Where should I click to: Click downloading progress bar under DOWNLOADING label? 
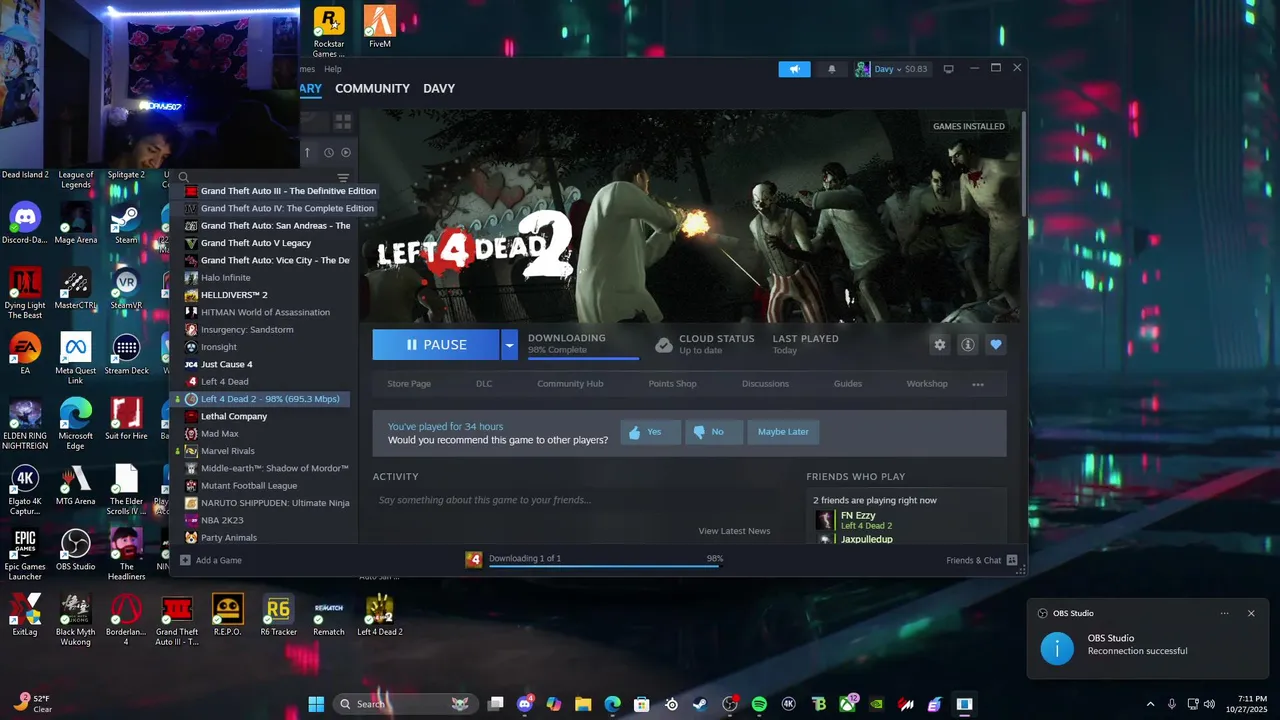pyautogui.click(x=583, y=356)
